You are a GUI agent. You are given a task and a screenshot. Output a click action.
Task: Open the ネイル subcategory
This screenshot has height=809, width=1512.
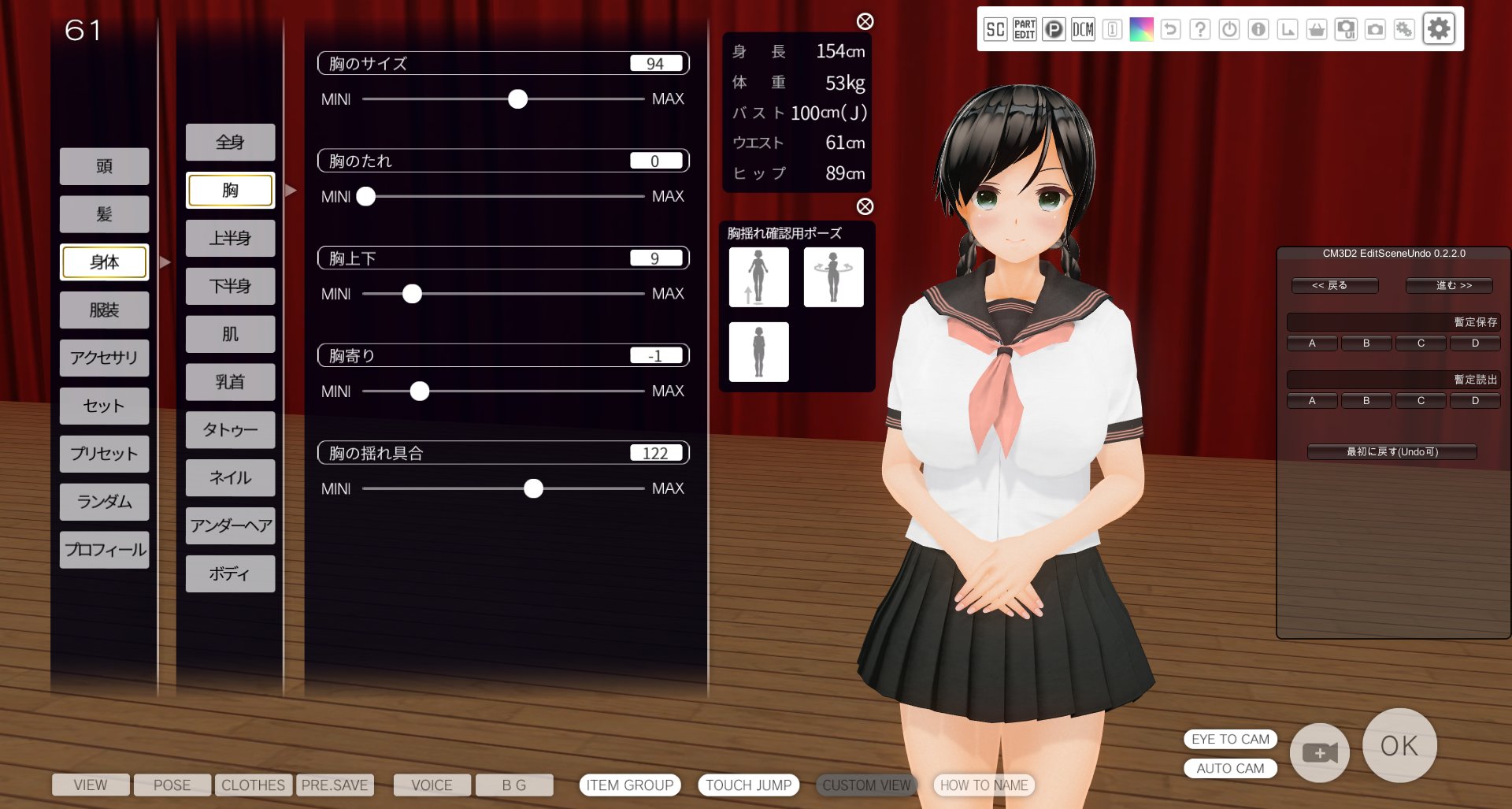pyautogui.click(x=230, y=478)
